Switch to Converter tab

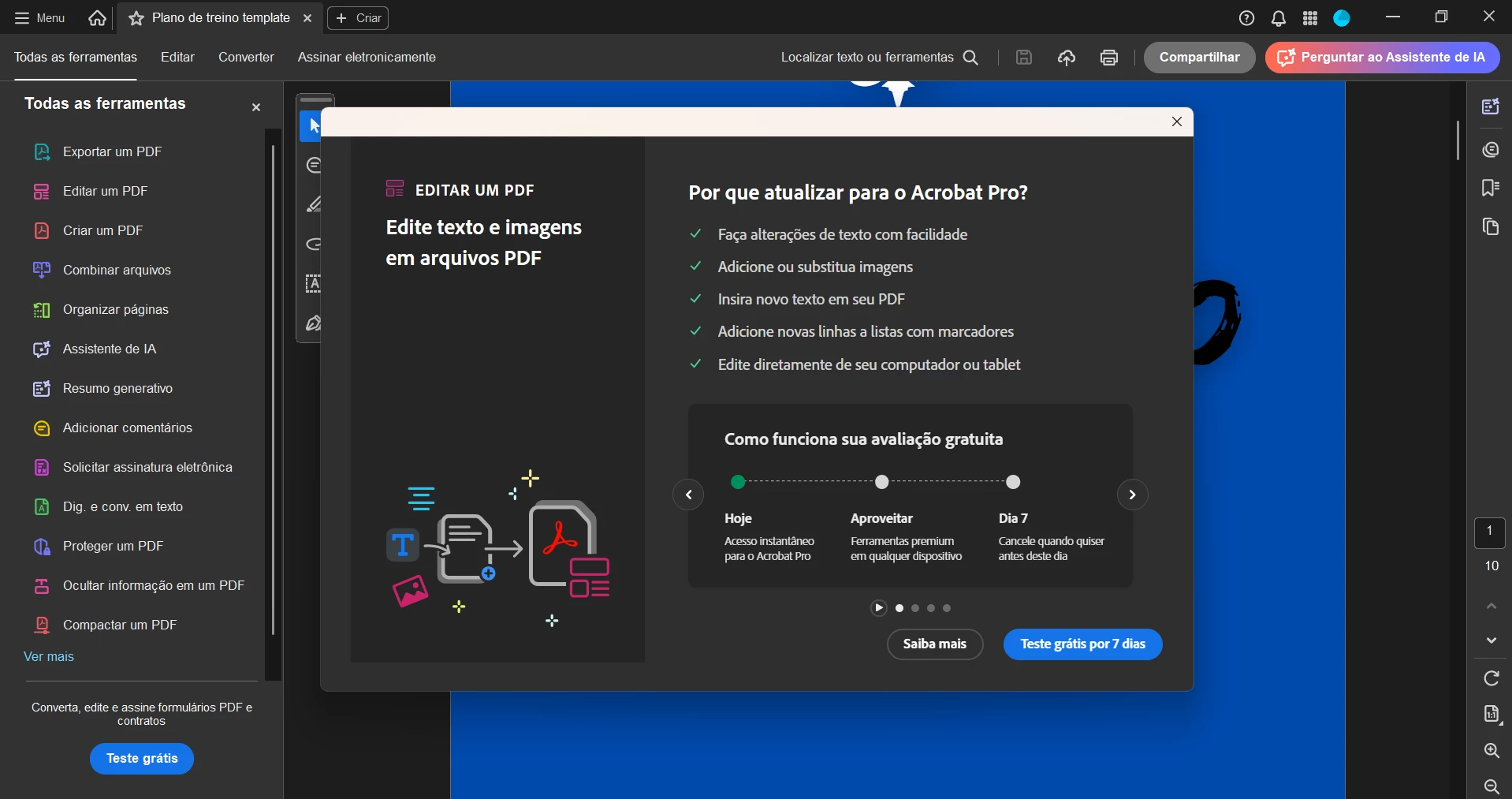[246, 57]
